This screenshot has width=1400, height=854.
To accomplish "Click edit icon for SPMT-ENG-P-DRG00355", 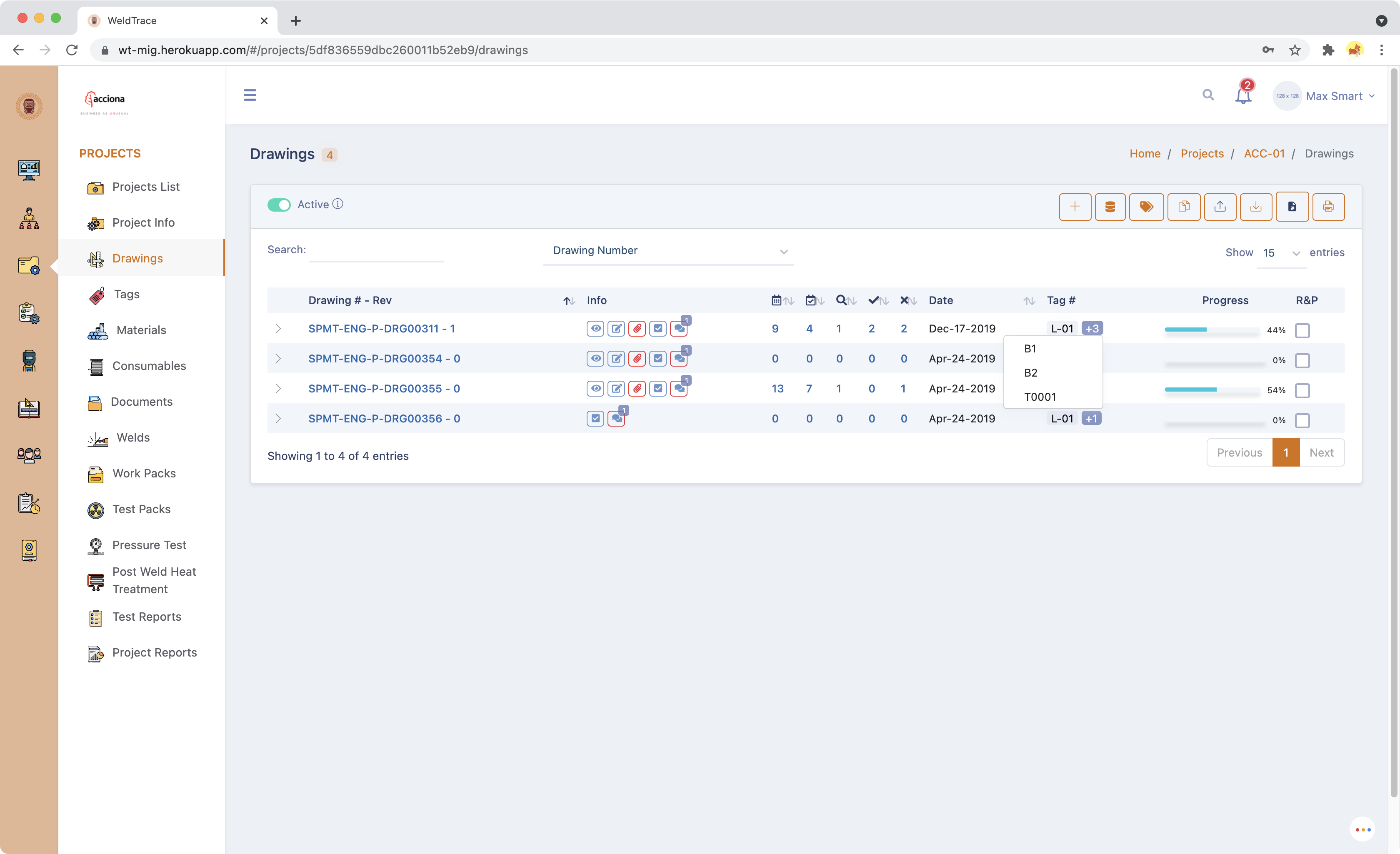I will (616, 389).
